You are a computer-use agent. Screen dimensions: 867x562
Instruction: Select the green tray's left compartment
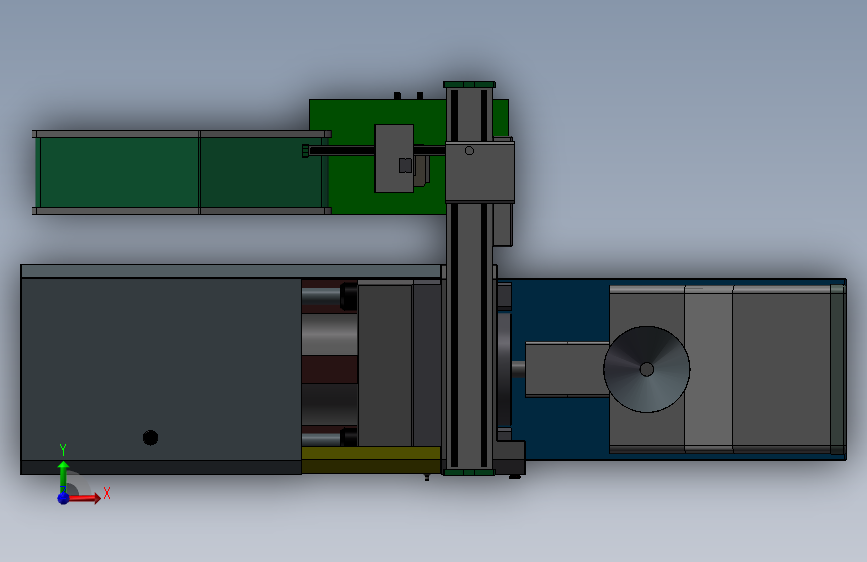[x=119, y=173]
